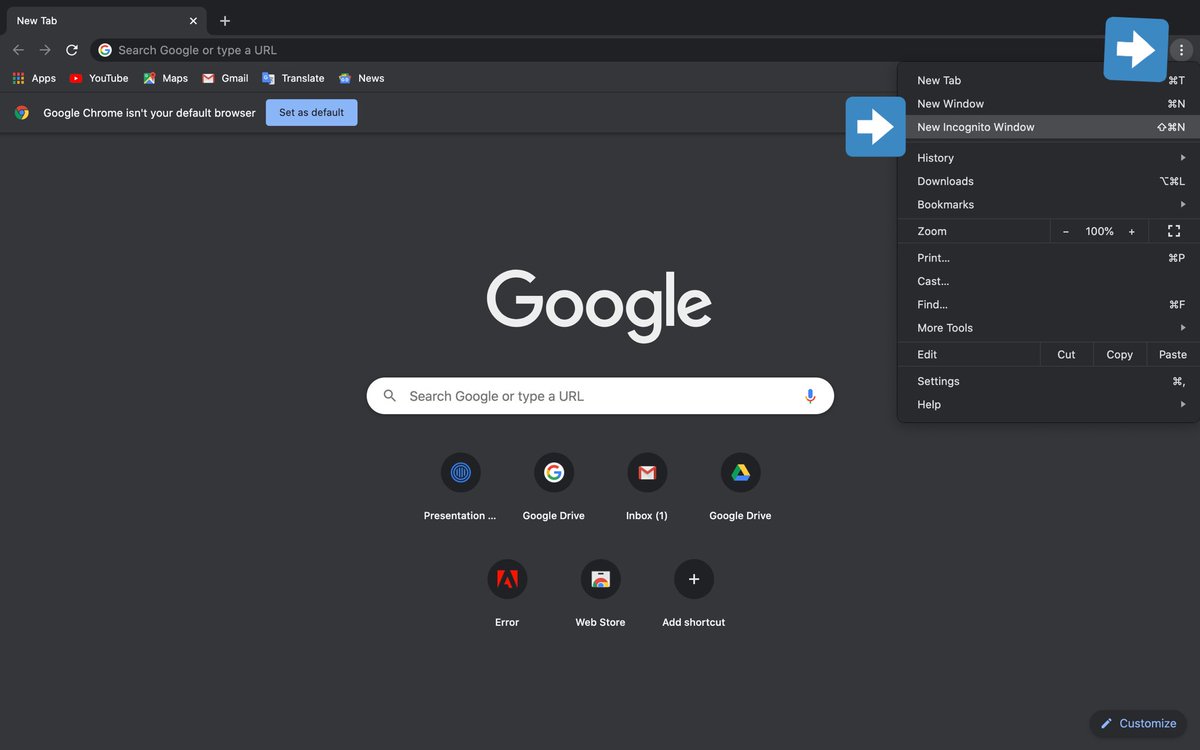Go back with the back arrow
This screenshot has width=1200, height=750.
pyautogui.click(x=18, y=50)
